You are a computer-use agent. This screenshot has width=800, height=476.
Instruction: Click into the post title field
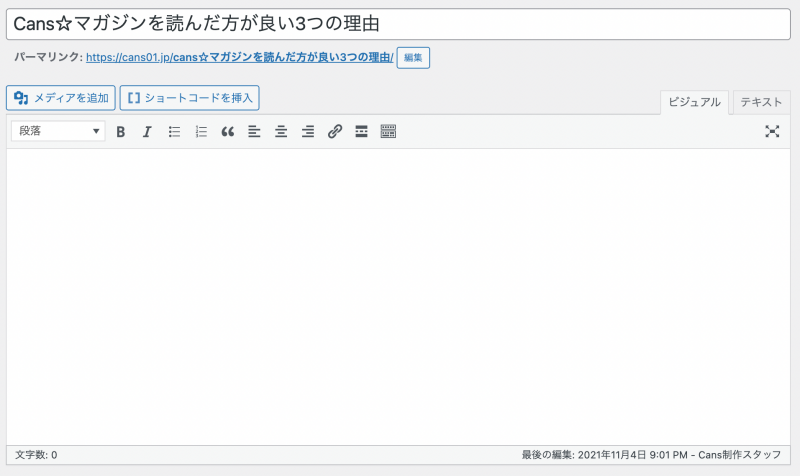[399, 23]
